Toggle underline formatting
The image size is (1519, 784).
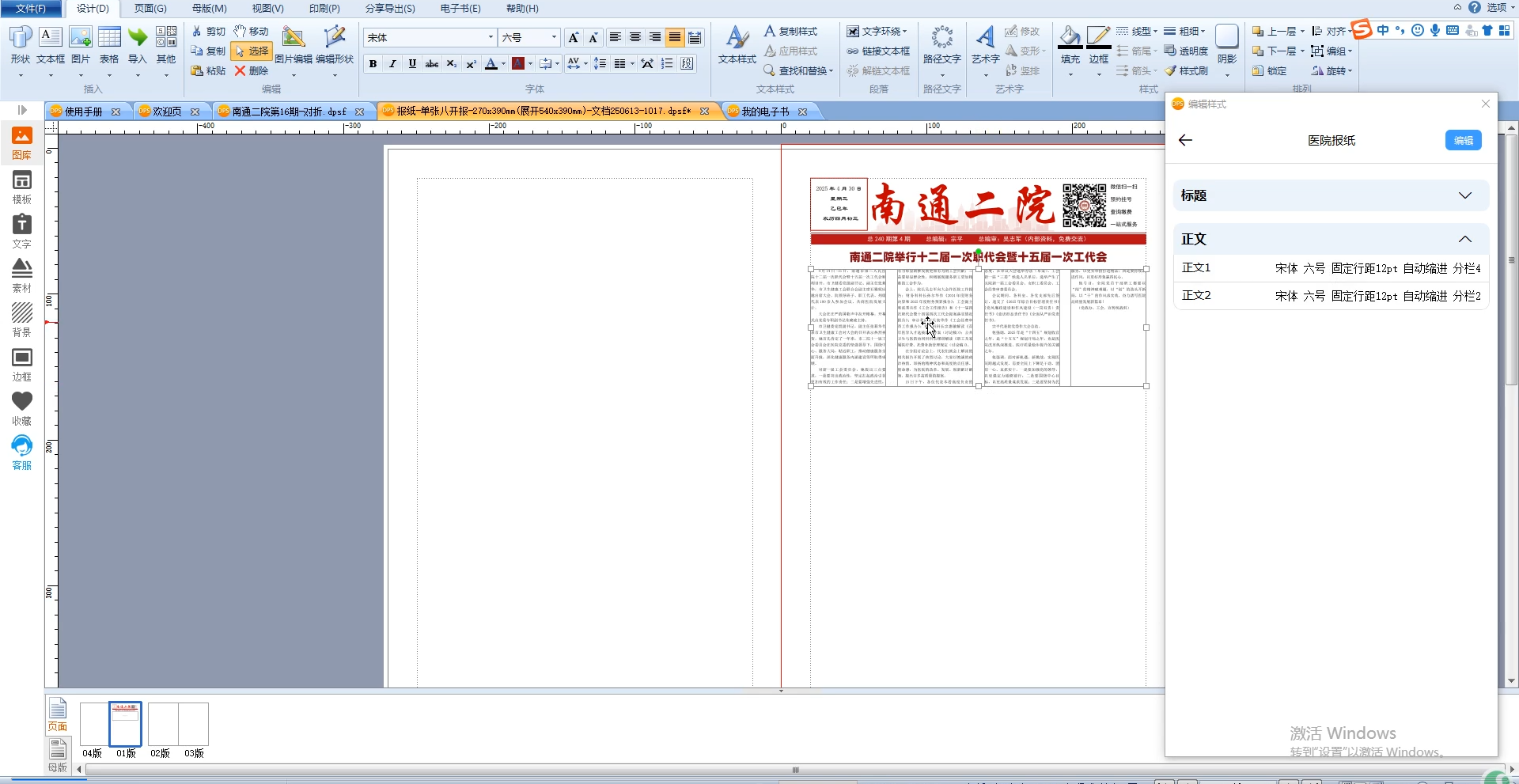click(412, 64)
